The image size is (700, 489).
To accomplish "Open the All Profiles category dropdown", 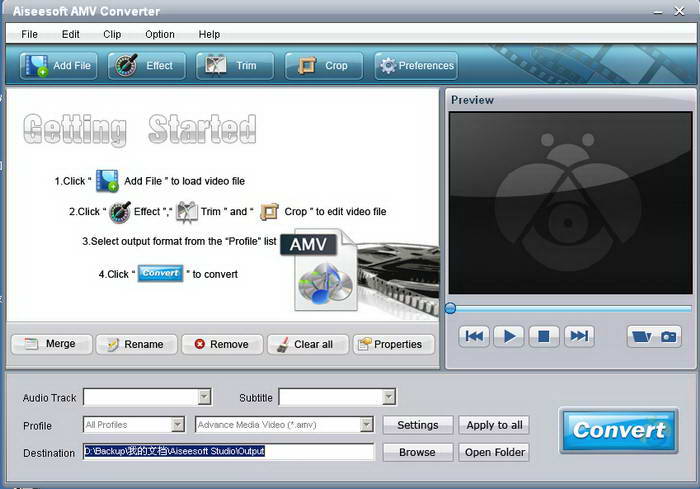I will coord(178,425).
